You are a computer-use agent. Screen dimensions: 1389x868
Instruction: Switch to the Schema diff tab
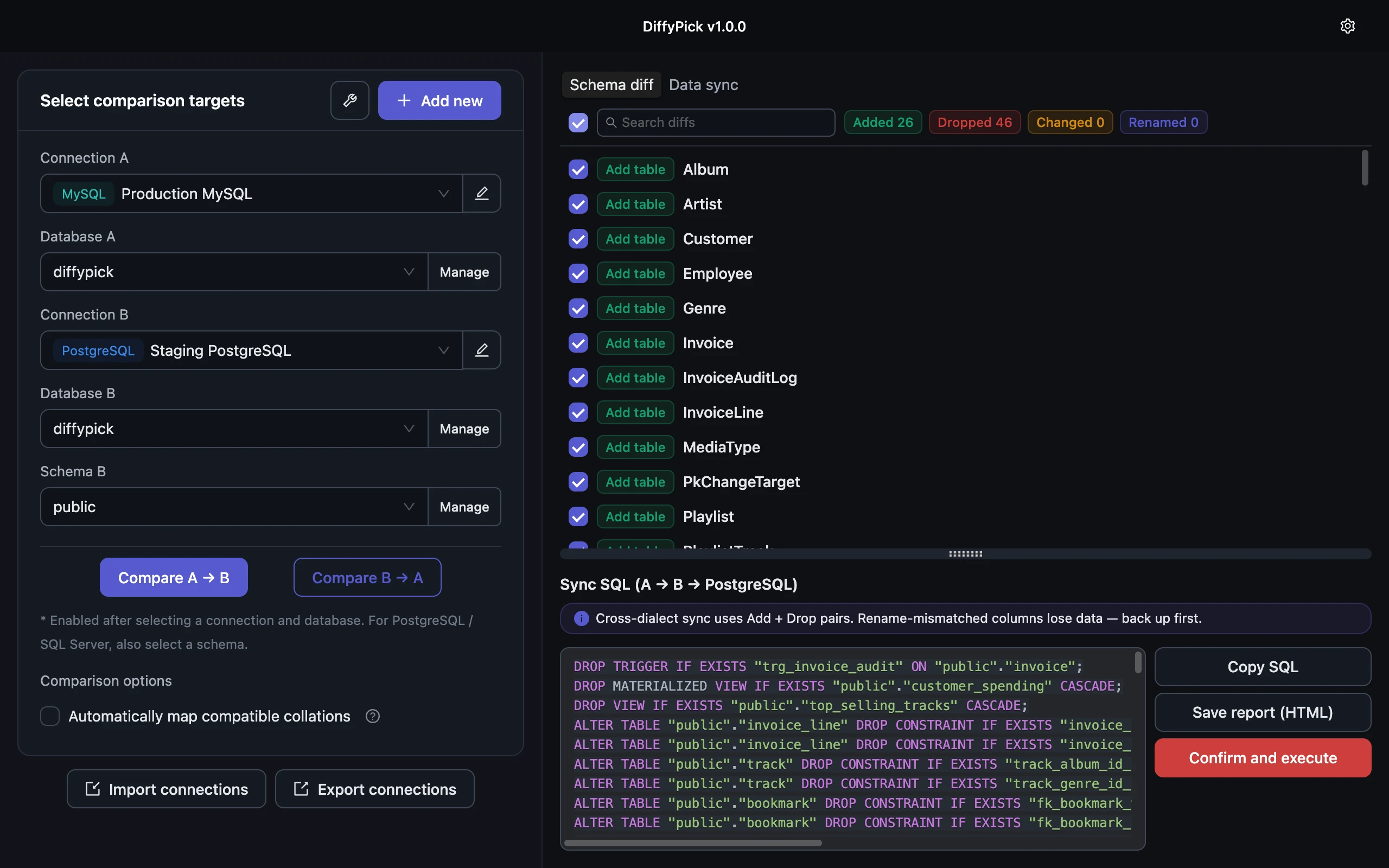pos(611,85)
